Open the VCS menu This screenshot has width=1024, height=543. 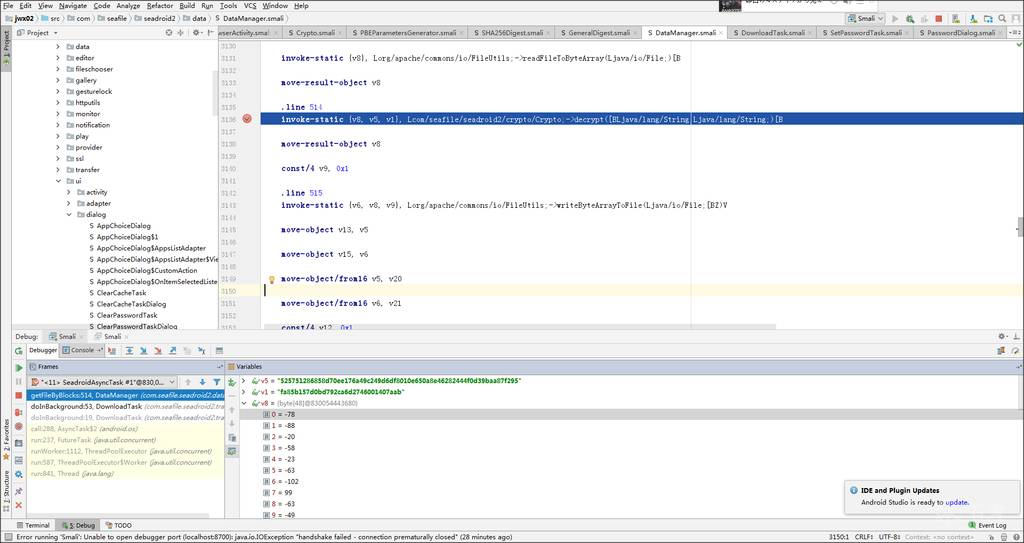(x=250, y=5)
